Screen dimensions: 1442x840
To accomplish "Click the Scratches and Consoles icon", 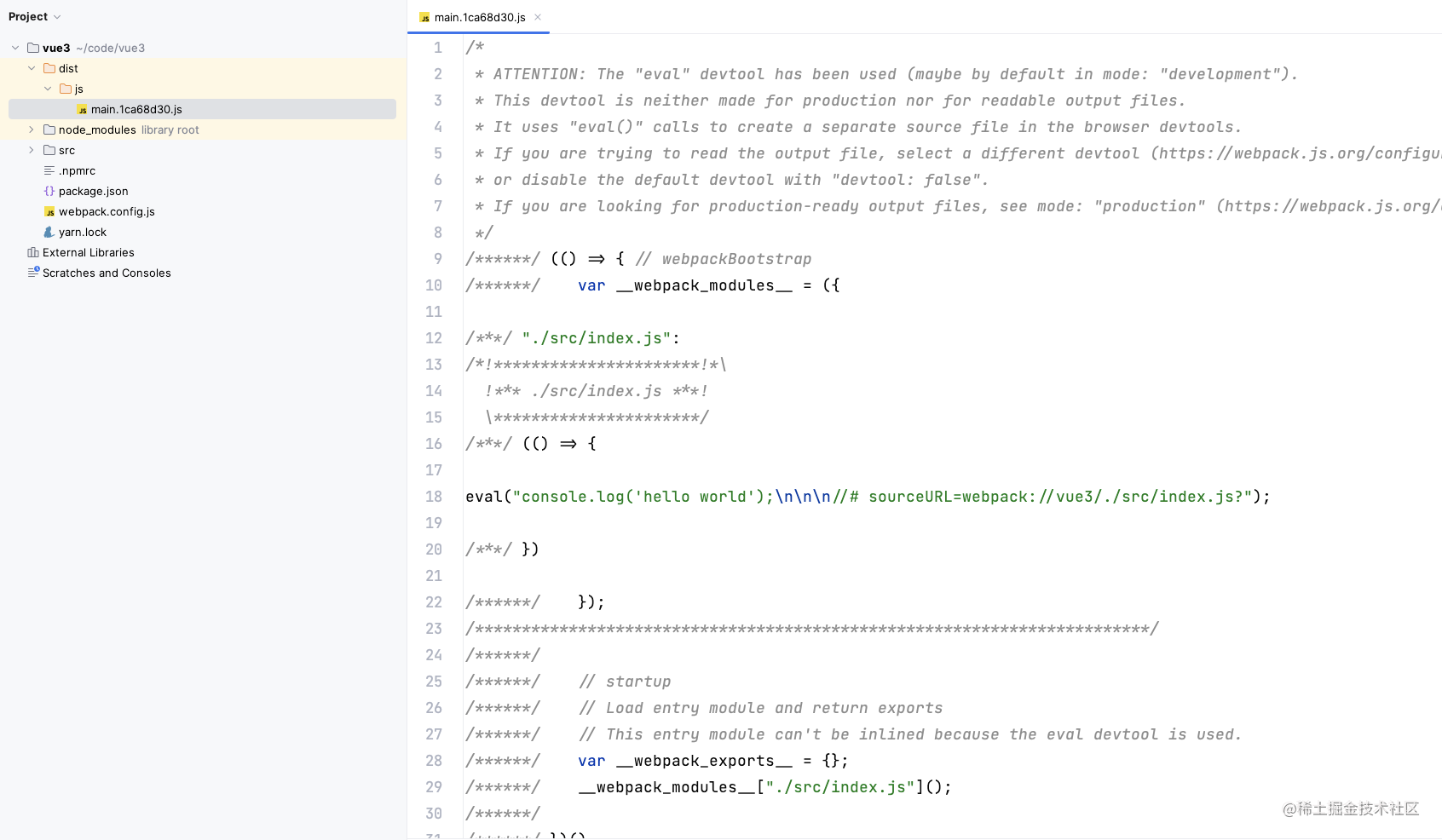I will pyautogui.click(x=33, y=273).
